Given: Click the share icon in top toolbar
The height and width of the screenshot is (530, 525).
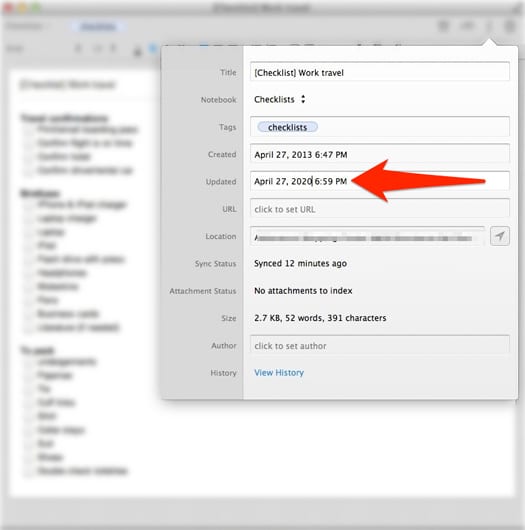Looking at the screenshot, I should click(x=467, y=26).
